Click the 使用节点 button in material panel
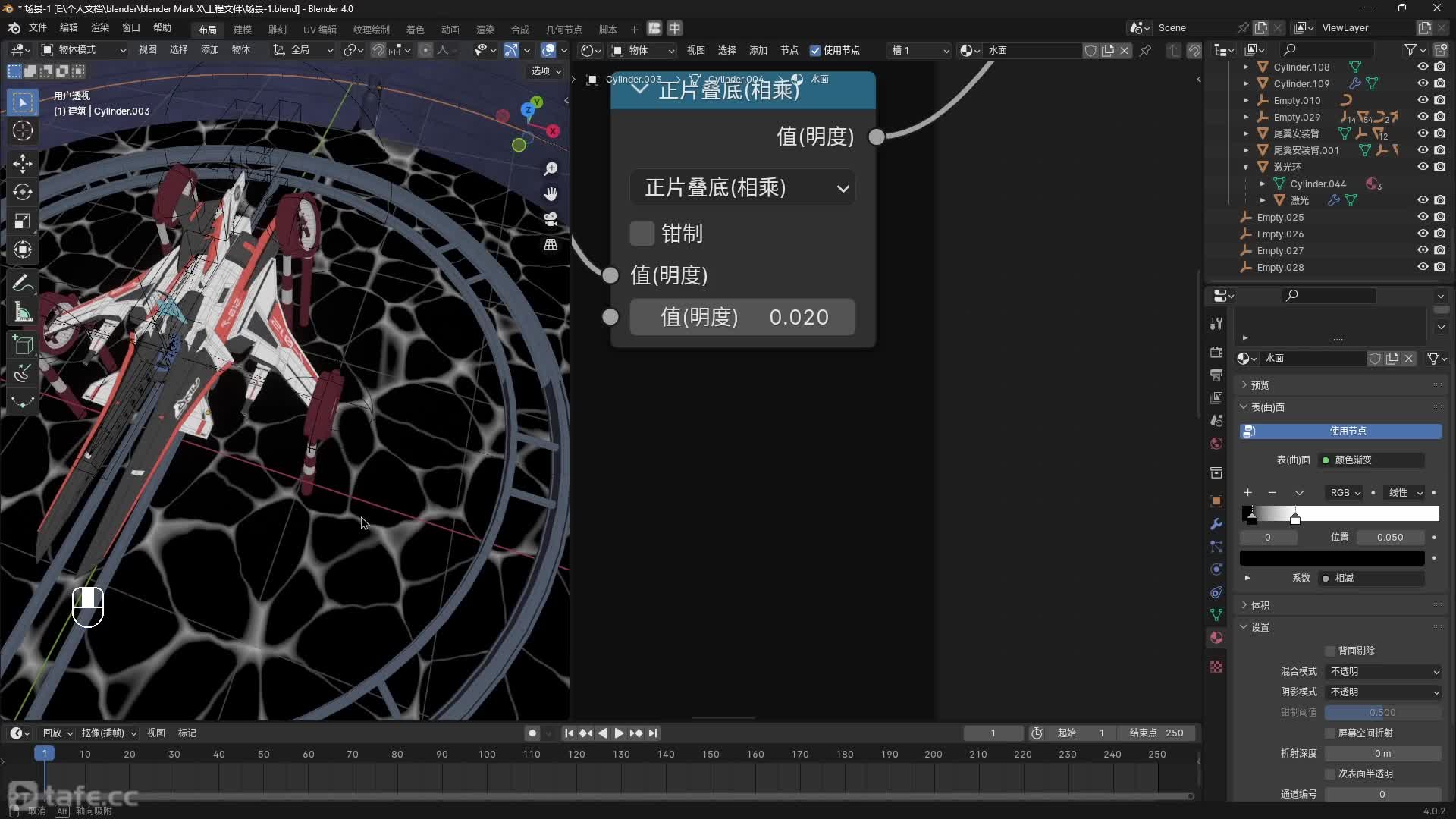This screenshot has height=819, width=1456. point(1341,431)
